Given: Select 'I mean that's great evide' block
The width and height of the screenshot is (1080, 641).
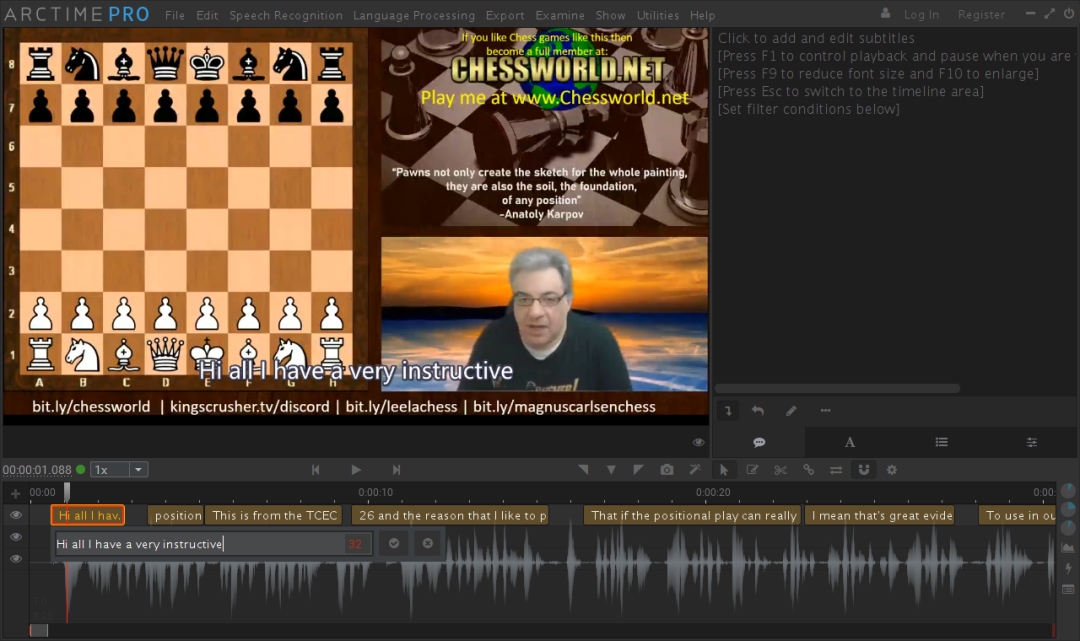Looking at the screenshot, I should (880, 515).
